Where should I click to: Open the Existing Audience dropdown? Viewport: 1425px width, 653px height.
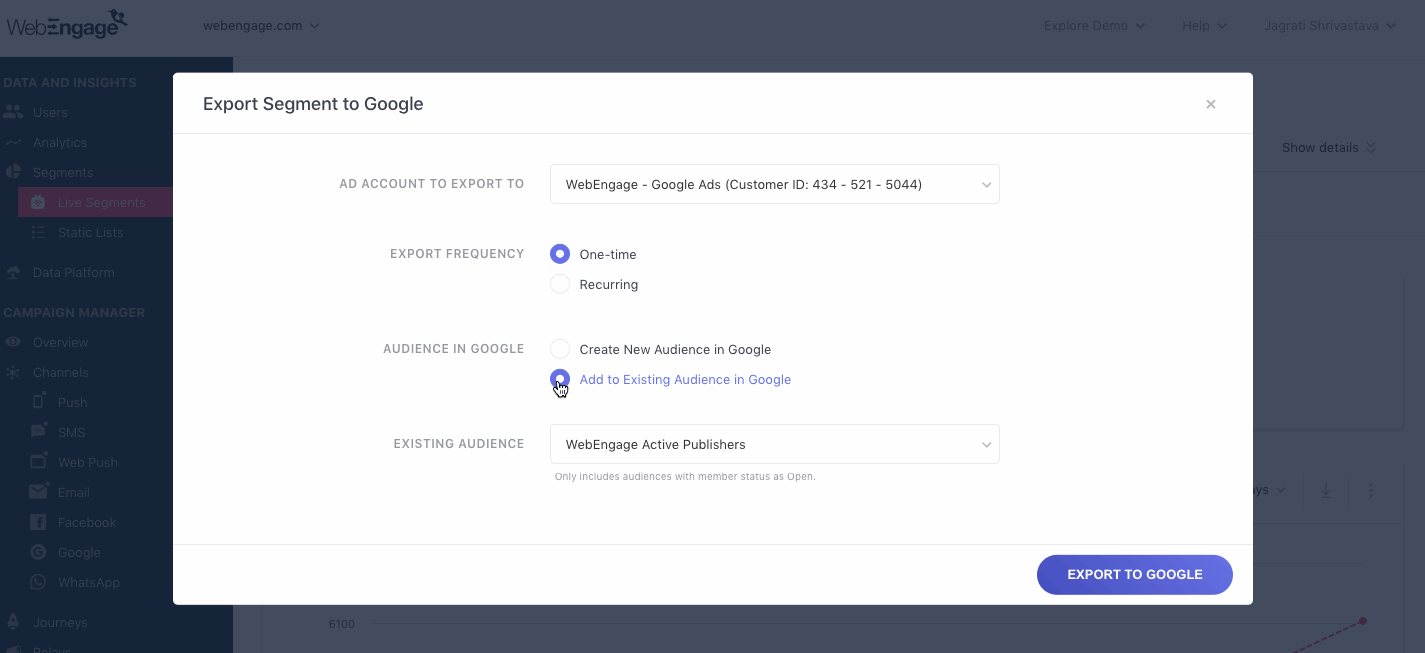pos(775,444)
